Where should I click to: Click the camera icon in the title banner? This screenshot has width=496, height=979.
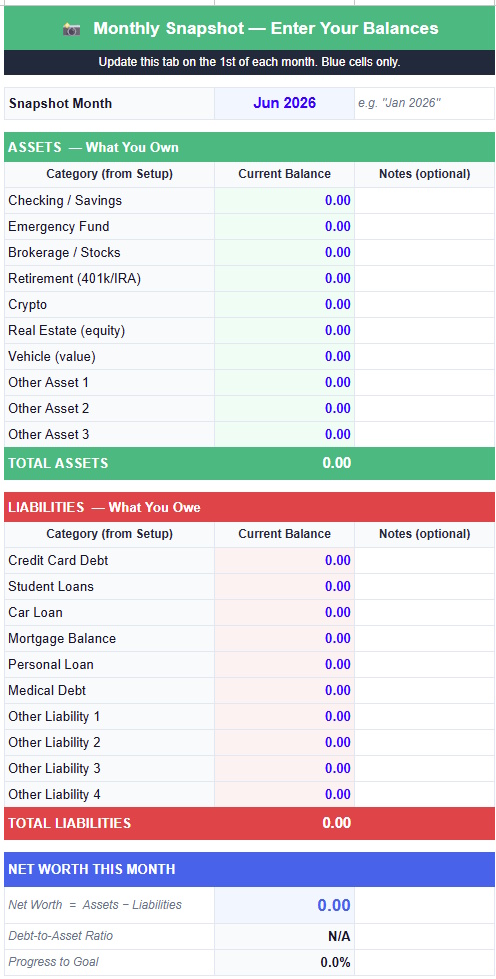(x=72, y=29)
